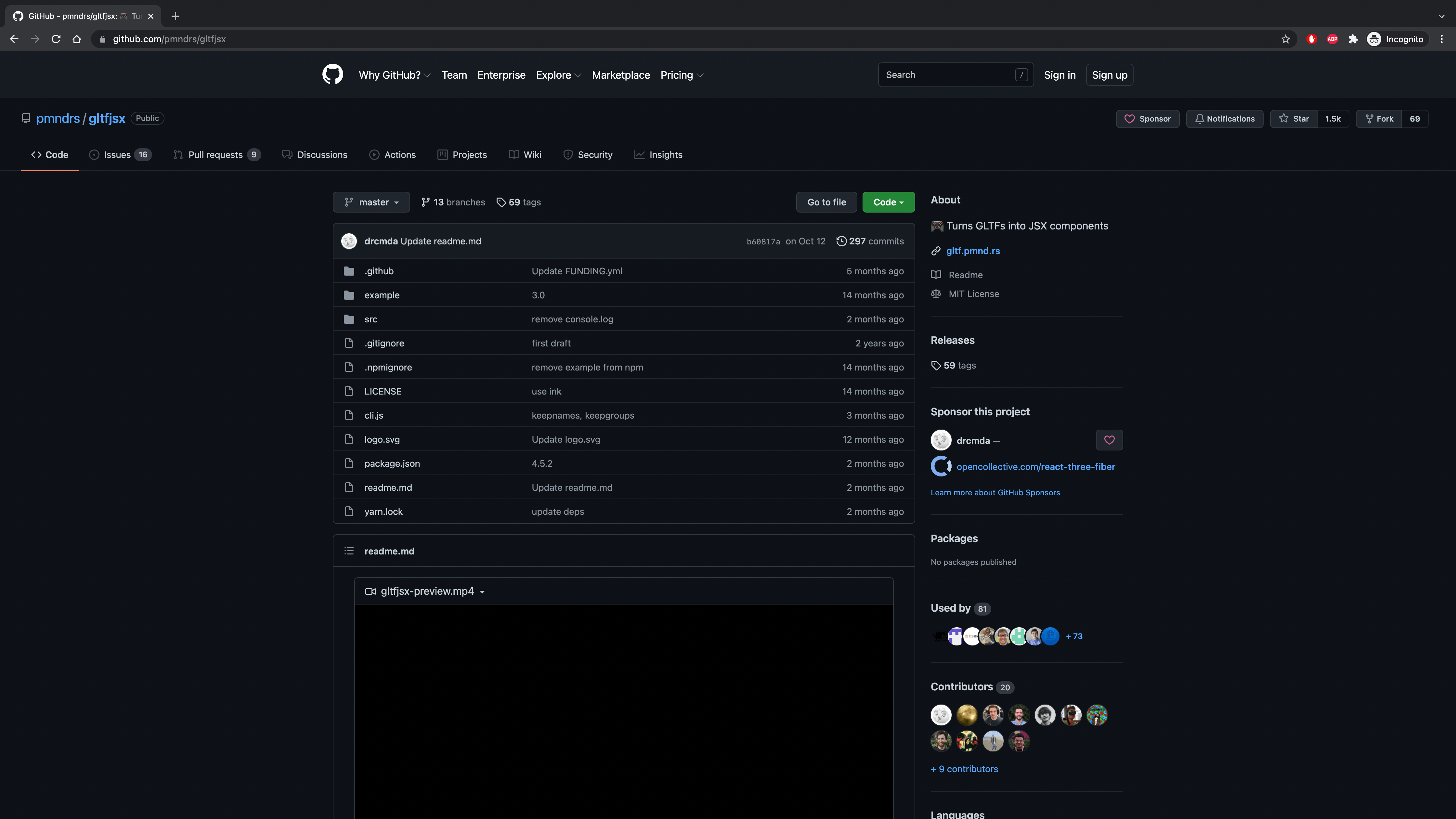Image resolution: width=1456 pixels, height=819 pixels.
Task: Open the gltf.pmnd.rs website link
Action: tap(973, 250)
